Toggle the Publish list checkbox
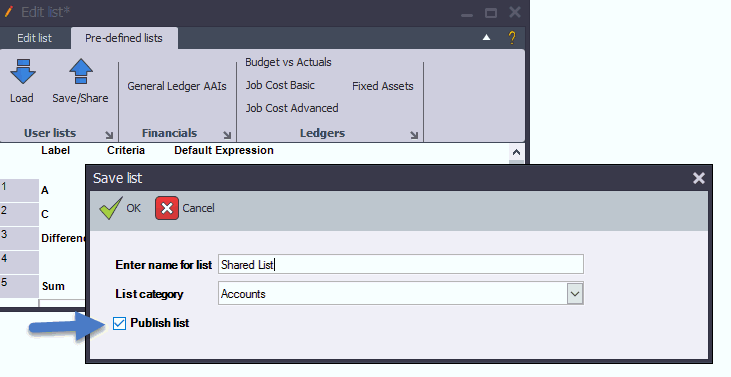 pos(119,323)
